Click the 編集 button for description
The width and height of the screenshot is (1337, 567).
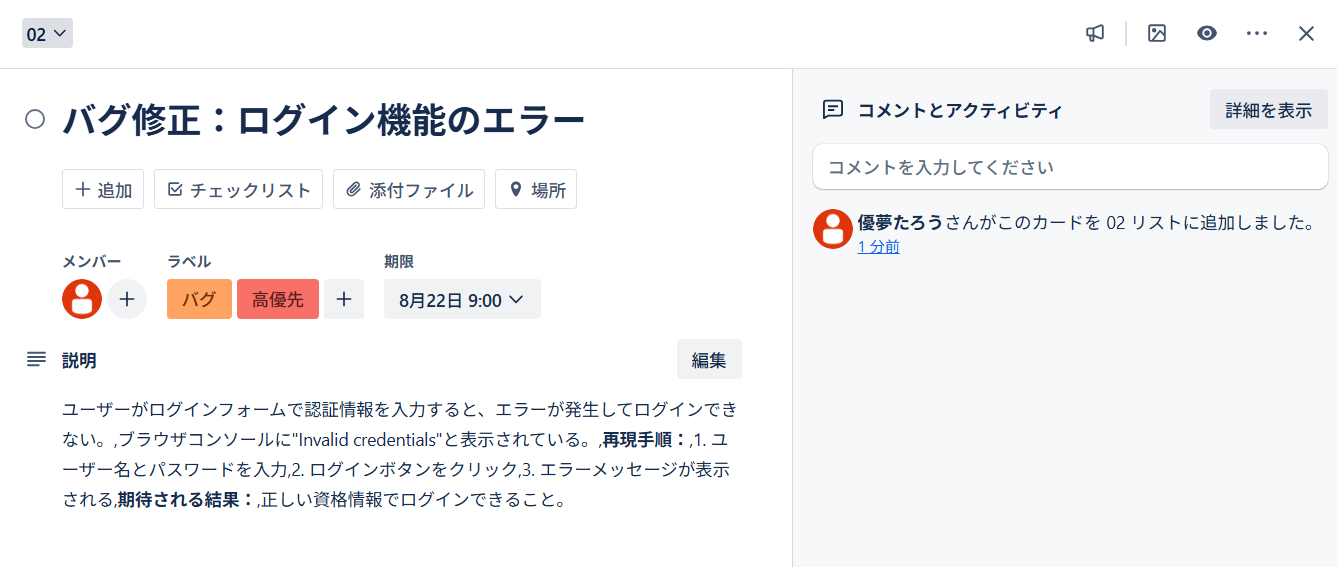pos(709,360)
